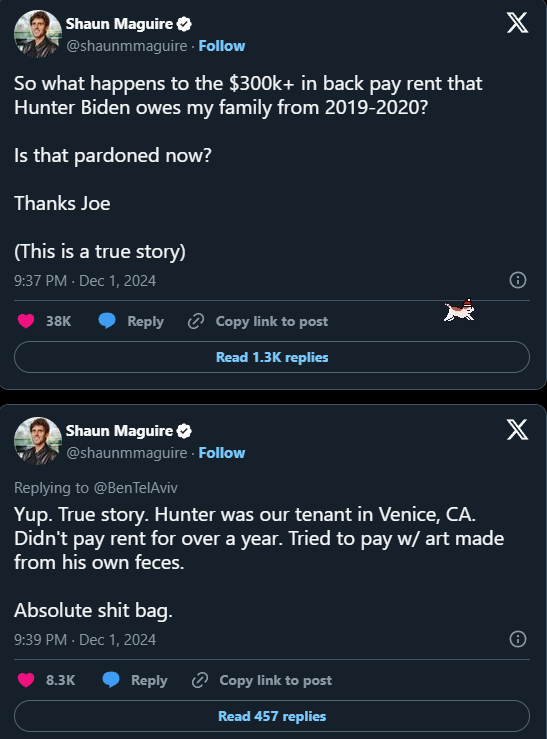Select the info icon beside 9:39 PM timestamp
The height and width of the screenshot is (739, 547).
click(x=518, y=640)
